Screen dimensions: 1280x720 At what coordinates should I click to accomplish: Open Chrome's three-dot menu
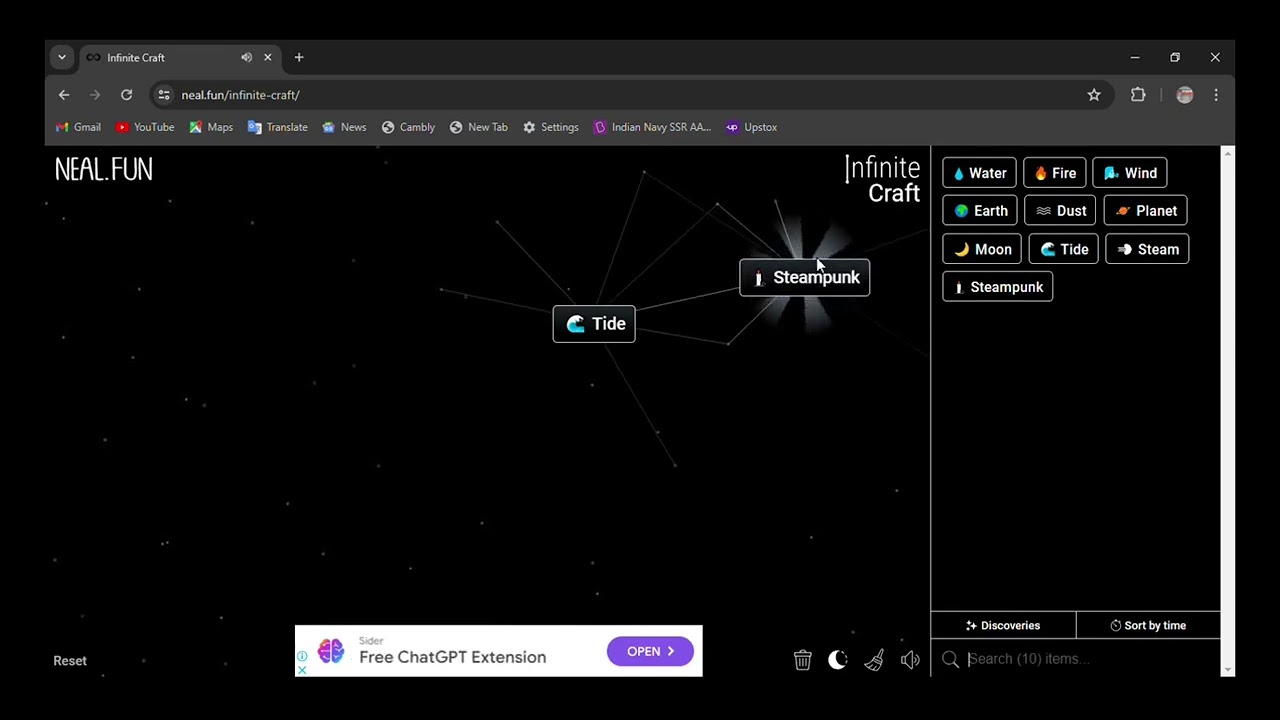click(1216, 95)
